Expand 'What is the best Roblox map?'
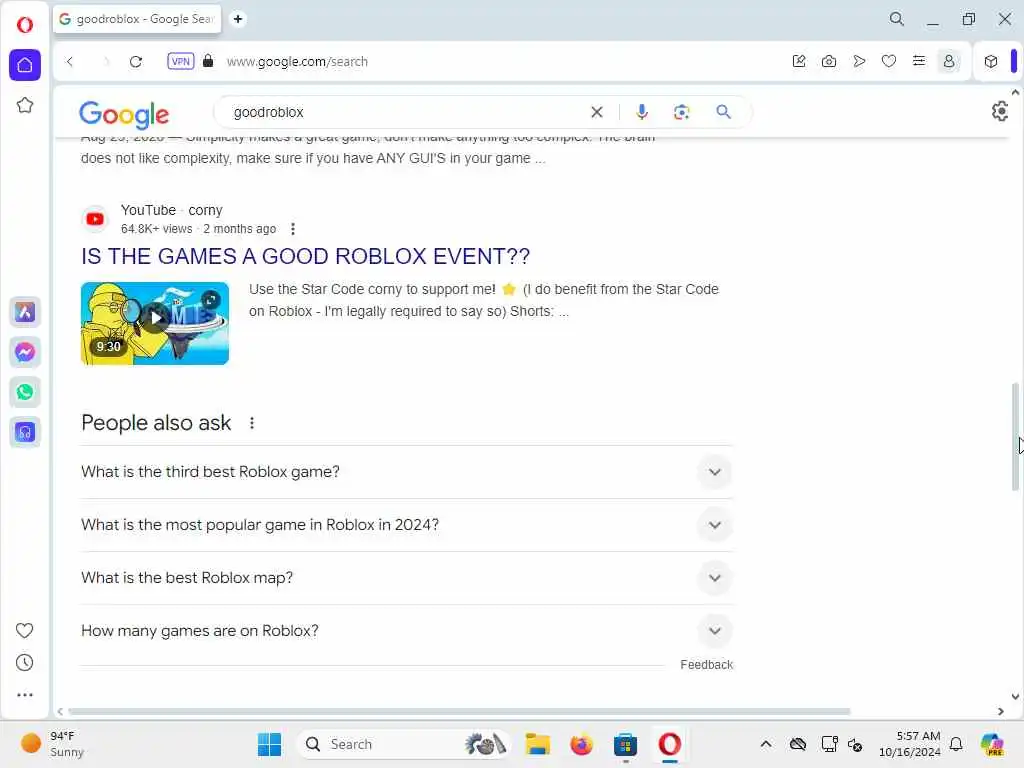 406,578
